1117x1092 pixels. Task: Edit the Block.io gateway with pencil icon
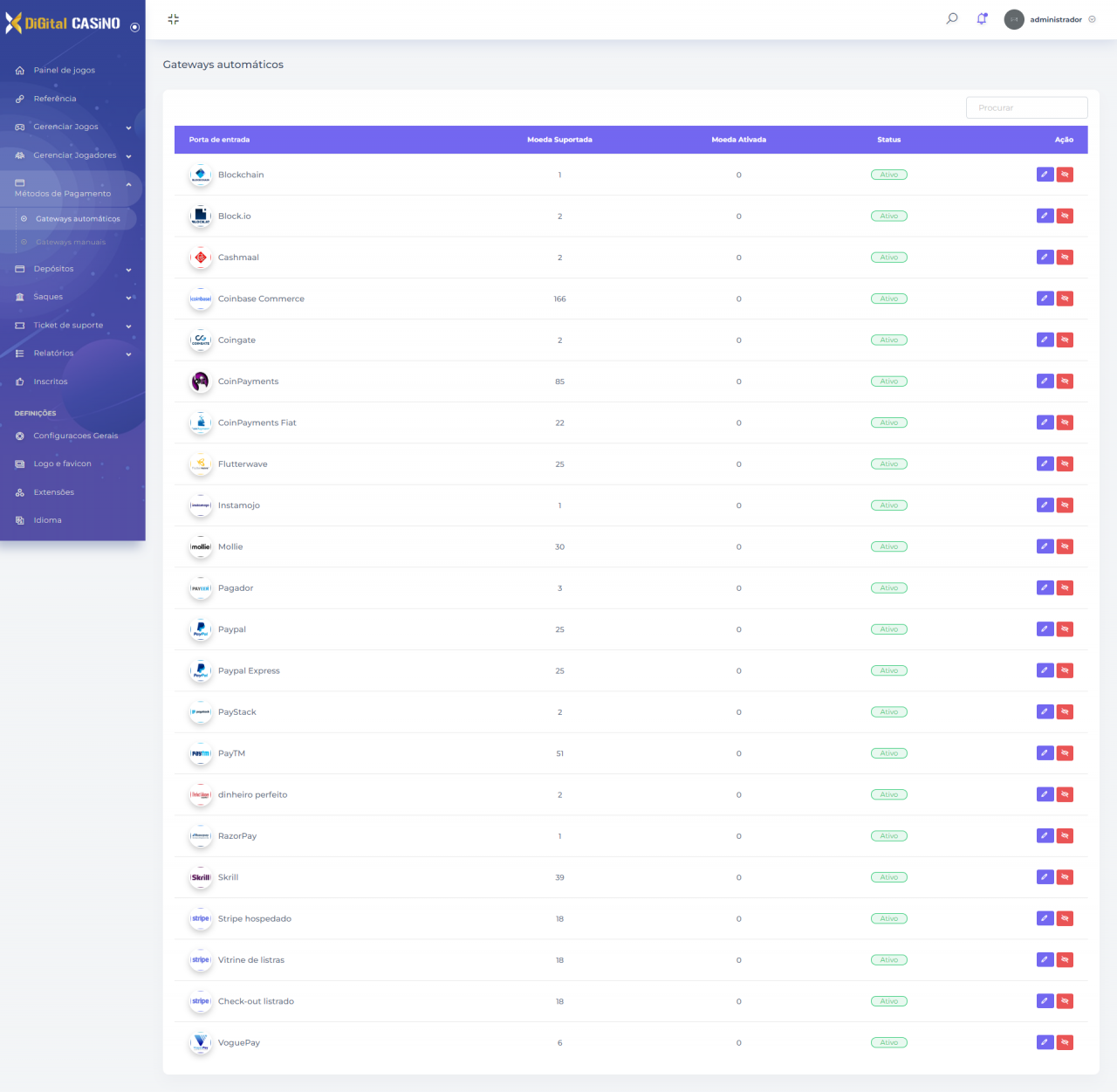(1045, 216)
